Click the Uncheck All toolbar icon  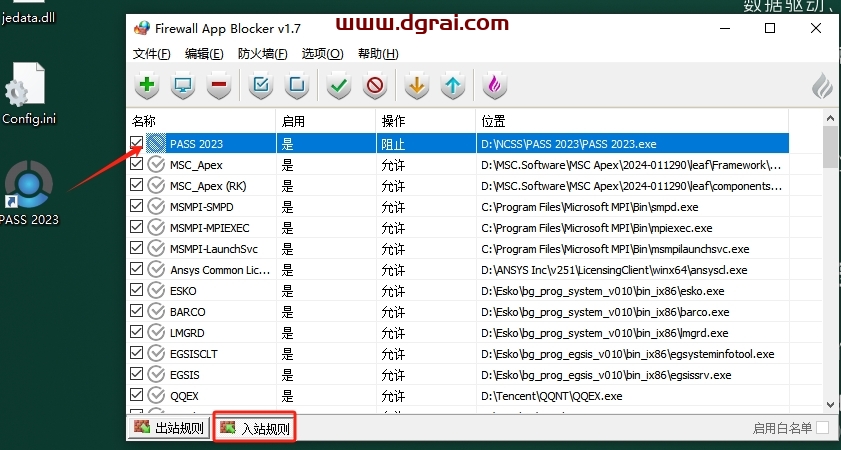point(297,85)
